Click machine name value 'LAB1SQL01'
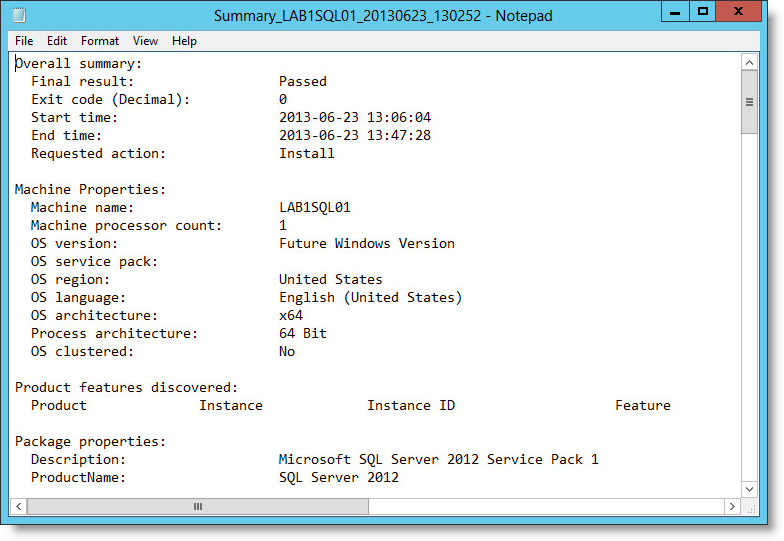Viewport: 784px width, 541px height. click(314, 208)
